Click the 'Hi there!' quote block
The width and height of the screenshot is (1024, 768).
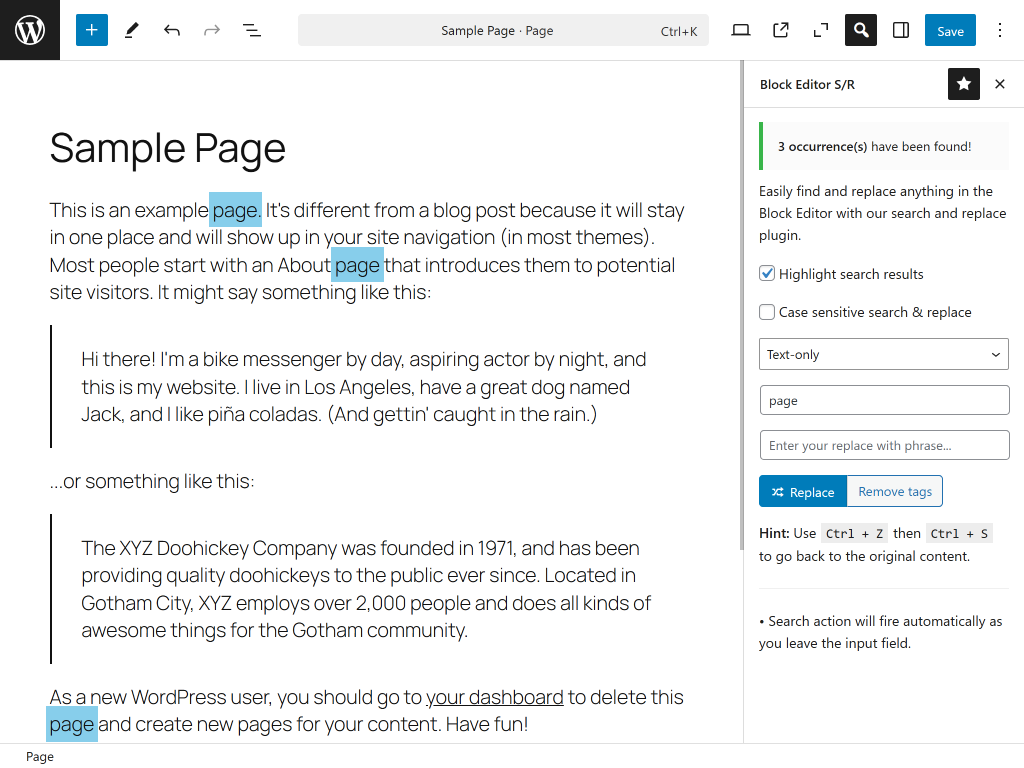(x=369, y=387)
